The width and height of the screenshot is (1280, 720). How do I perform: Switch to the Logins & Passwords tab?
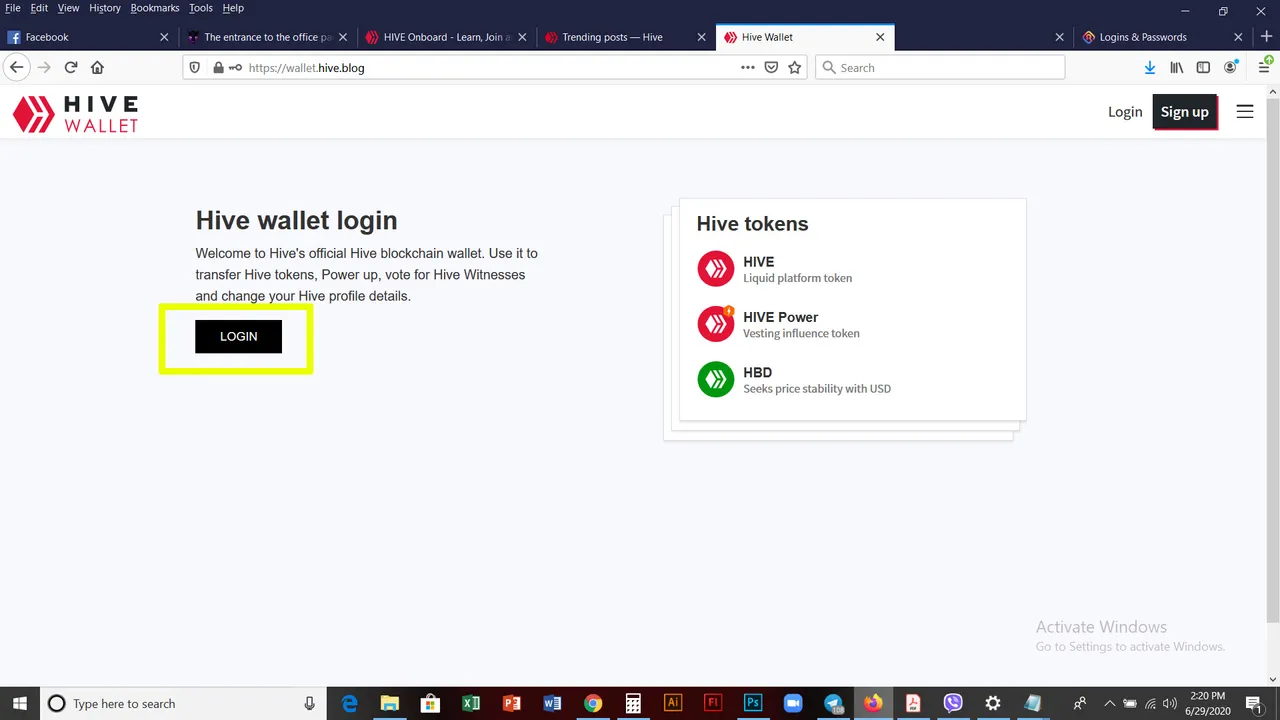[x=1164, y=37]
